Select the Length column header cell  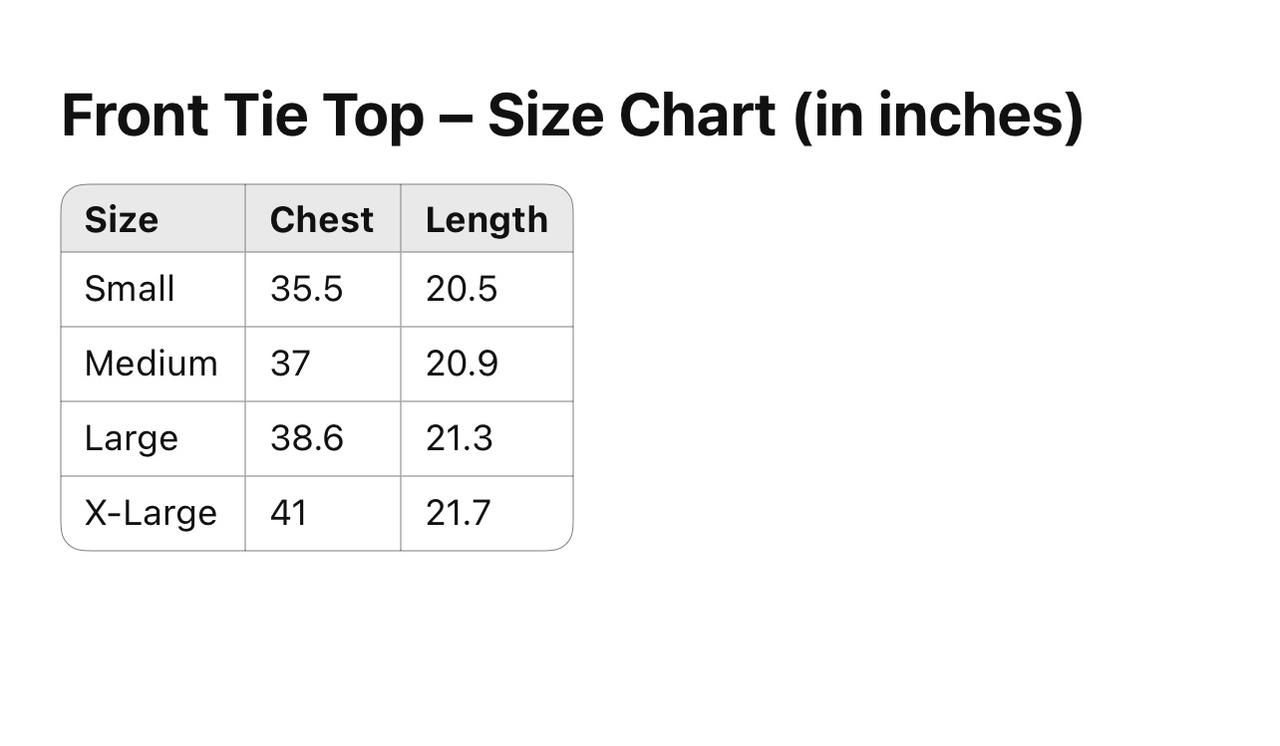point(486,220)
